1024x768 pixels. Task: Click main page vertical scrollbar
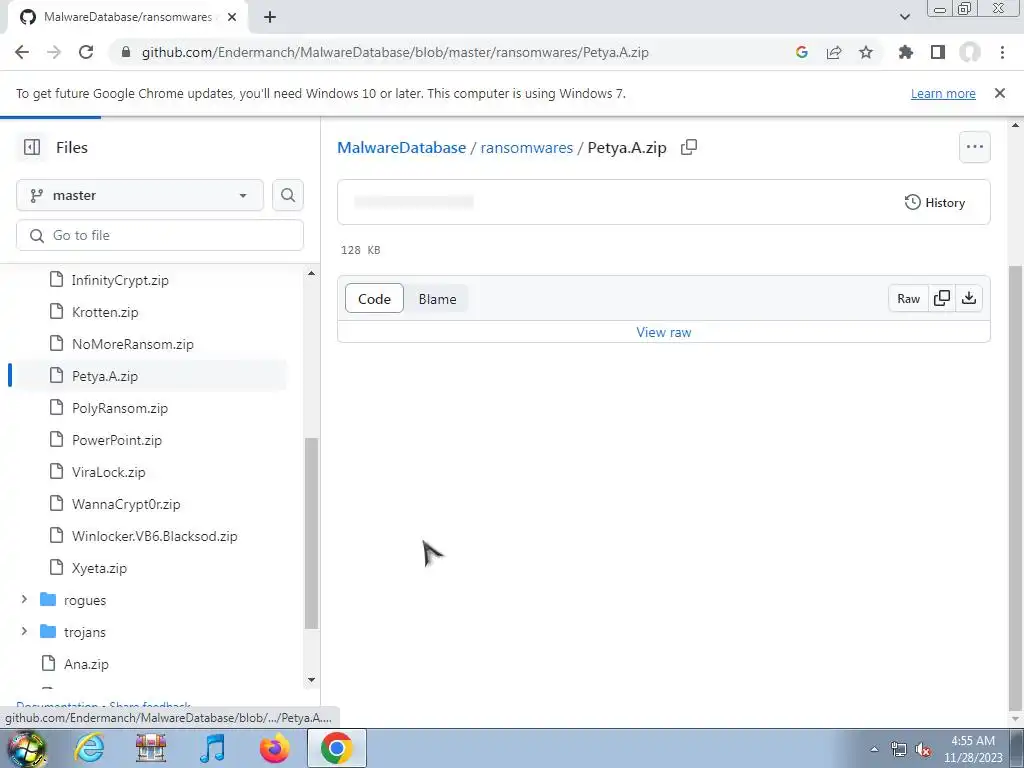point(1016,487)
